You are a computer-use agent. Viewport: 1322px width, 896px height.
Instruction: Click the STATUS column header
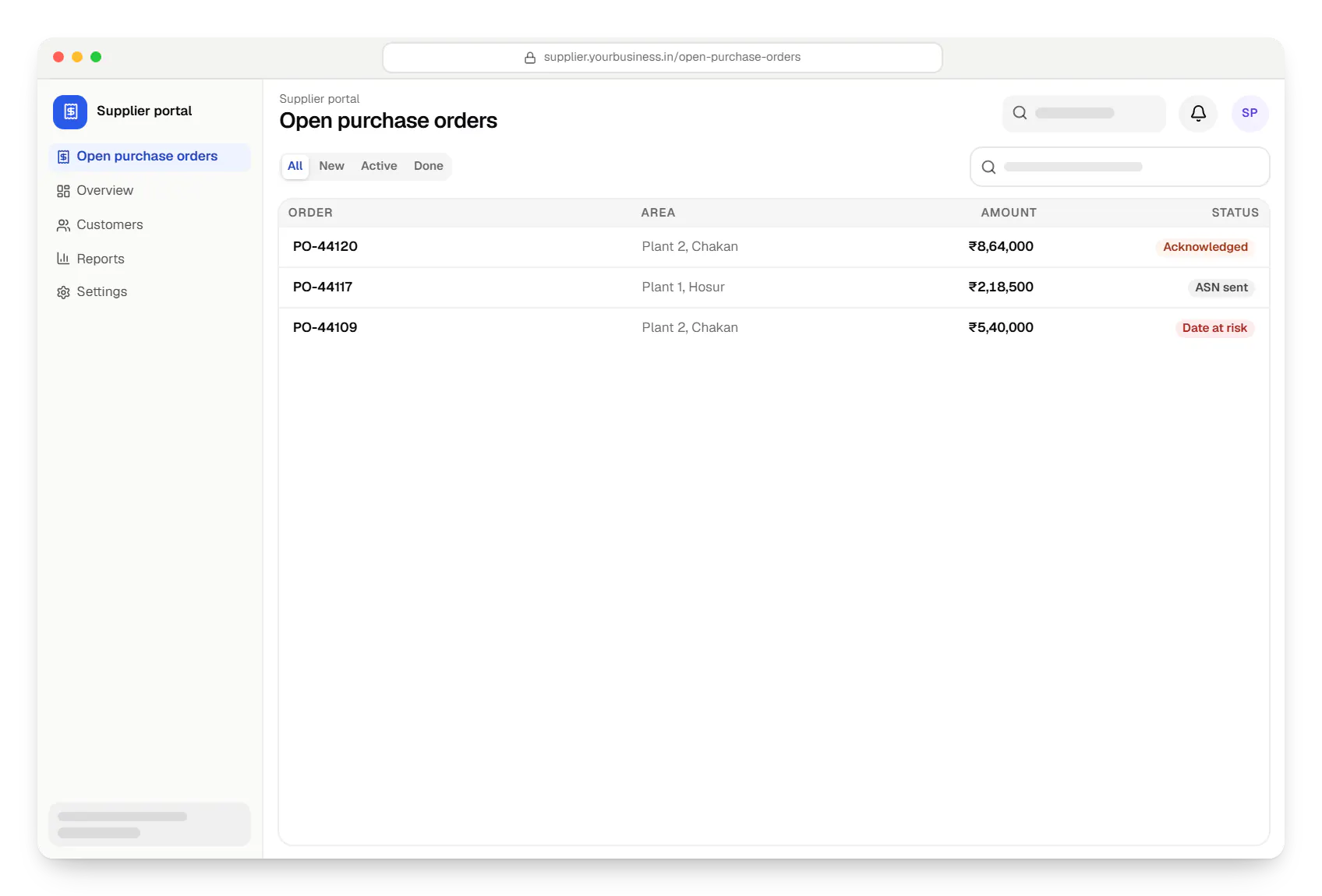[1235, 213]
